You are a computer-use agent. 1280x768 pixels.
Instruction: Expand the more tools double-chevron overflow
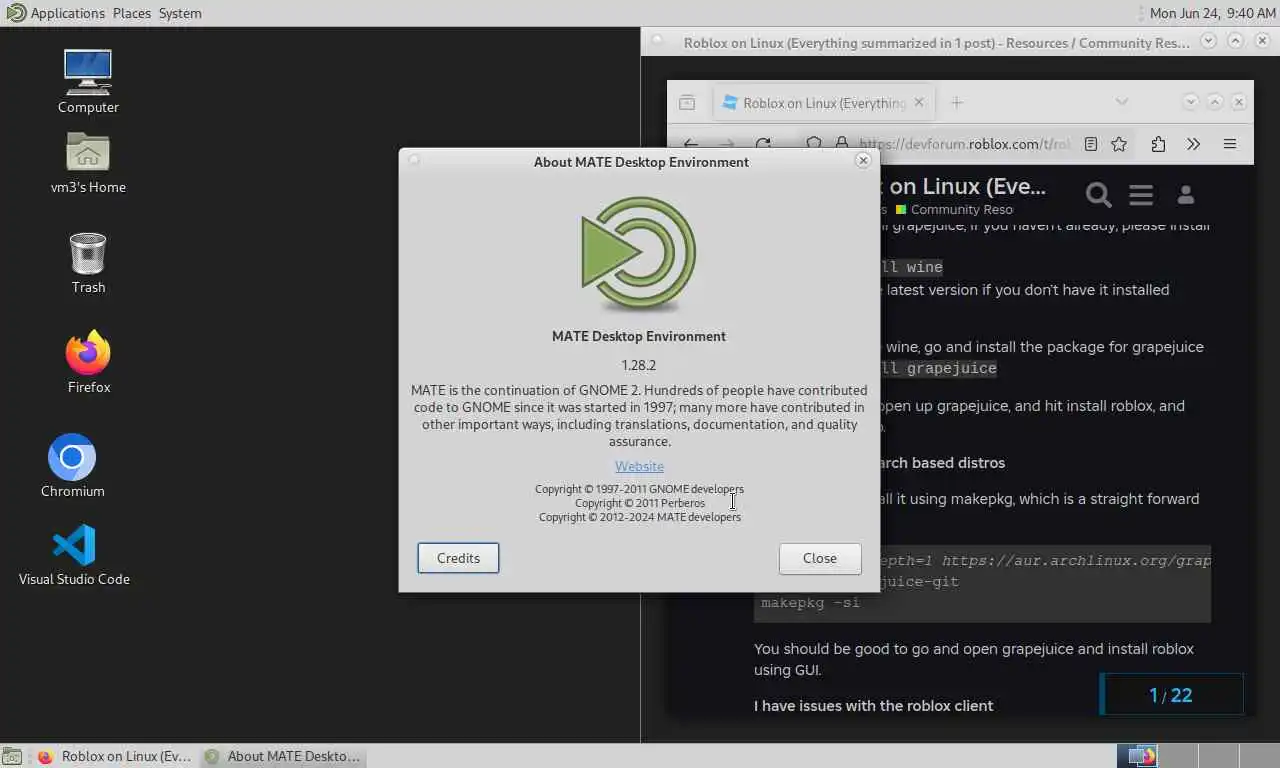pyautogui.click(x=1193, y=144)
